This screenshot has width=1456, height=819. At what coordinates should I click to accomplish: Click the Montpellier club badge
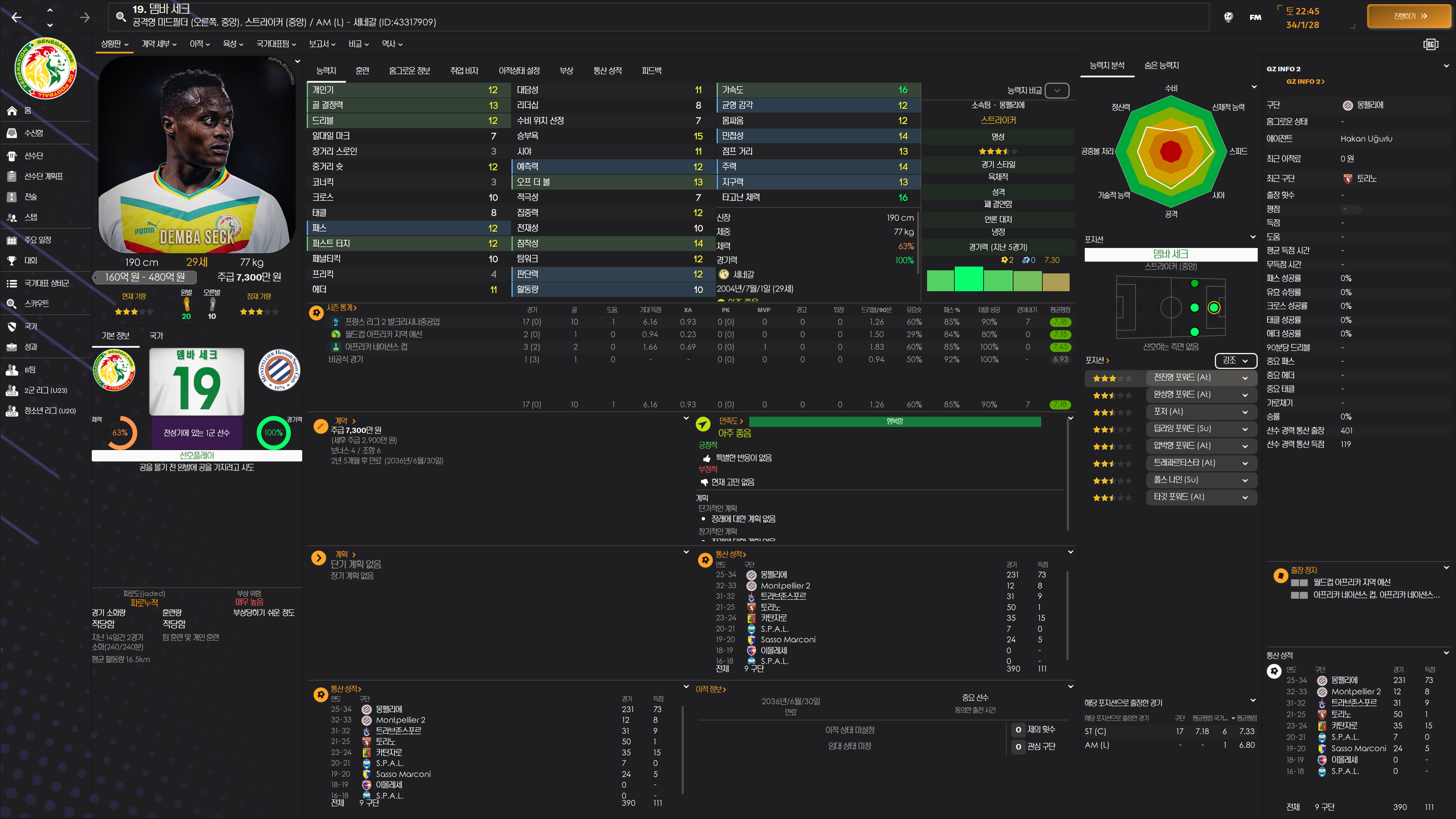(279, 370)
